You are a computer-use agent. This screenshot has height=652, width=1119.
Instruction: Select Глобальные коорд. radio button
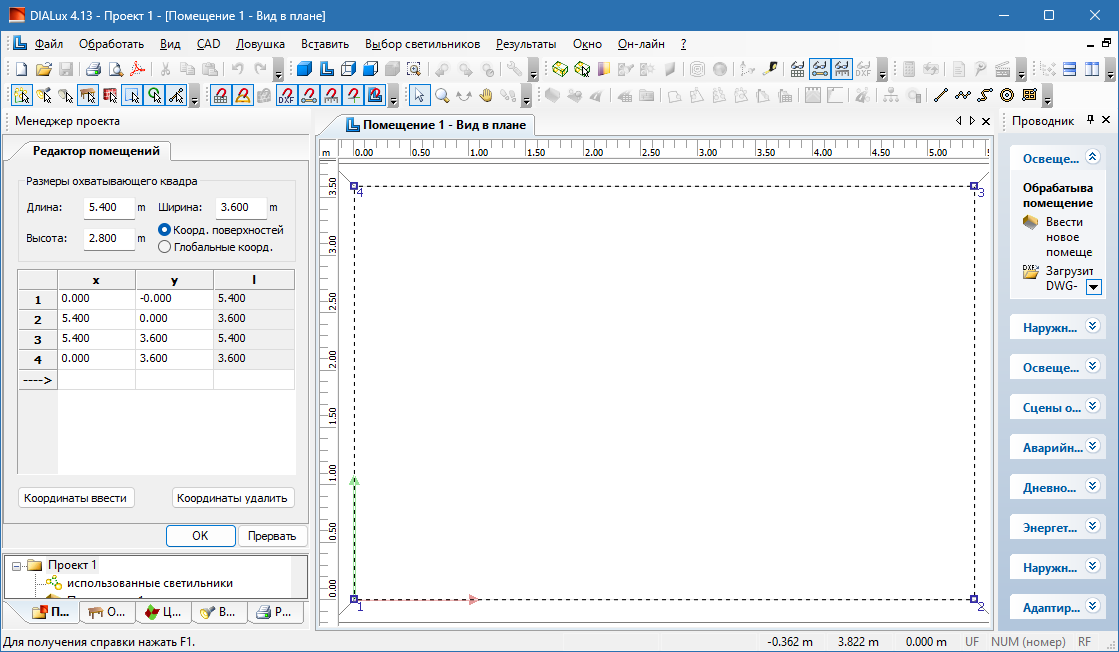(164, 247)
